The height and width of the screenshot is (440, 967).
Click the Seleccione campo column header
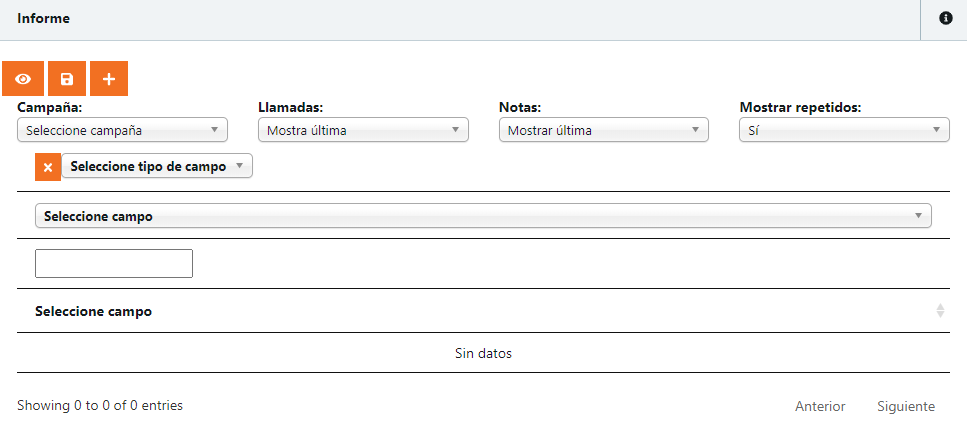(94, 311)
